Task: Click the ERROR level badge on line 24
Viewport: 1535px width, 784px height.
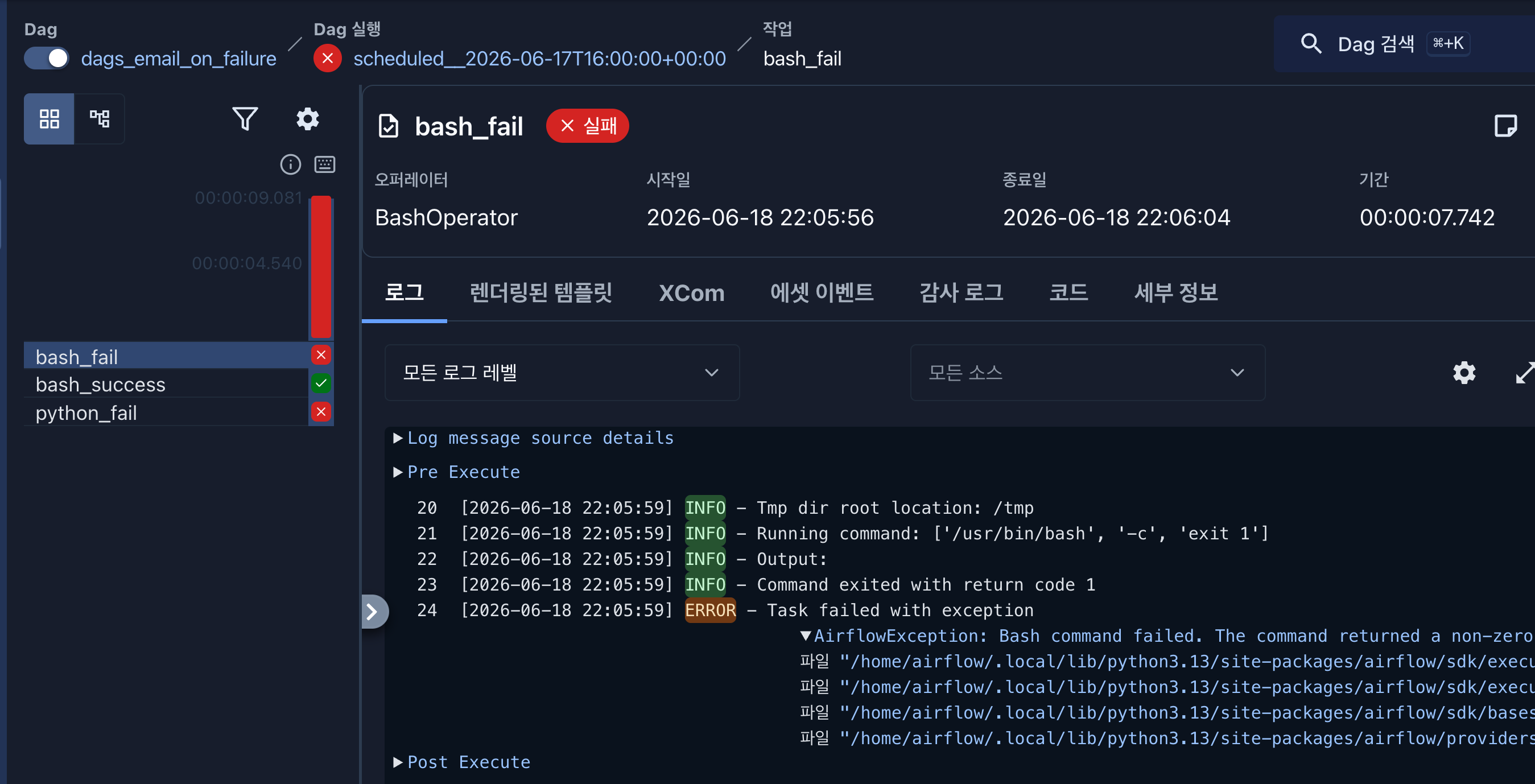Action: pos(710,610)
